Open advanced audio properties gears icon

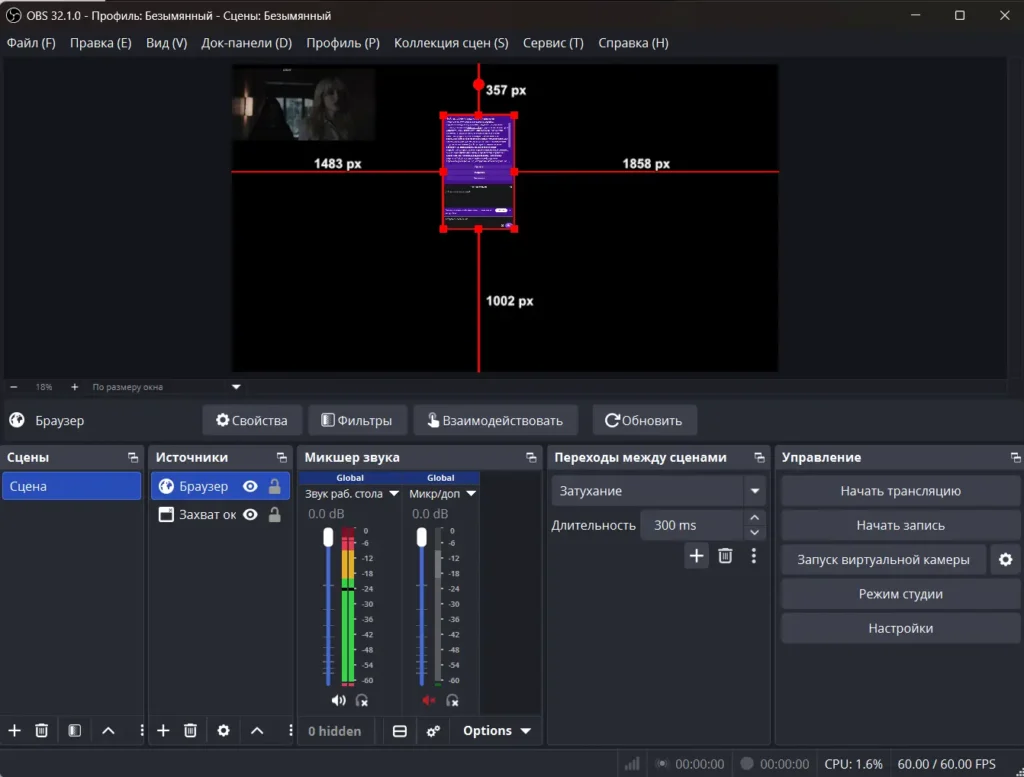(x=433, y=731)
